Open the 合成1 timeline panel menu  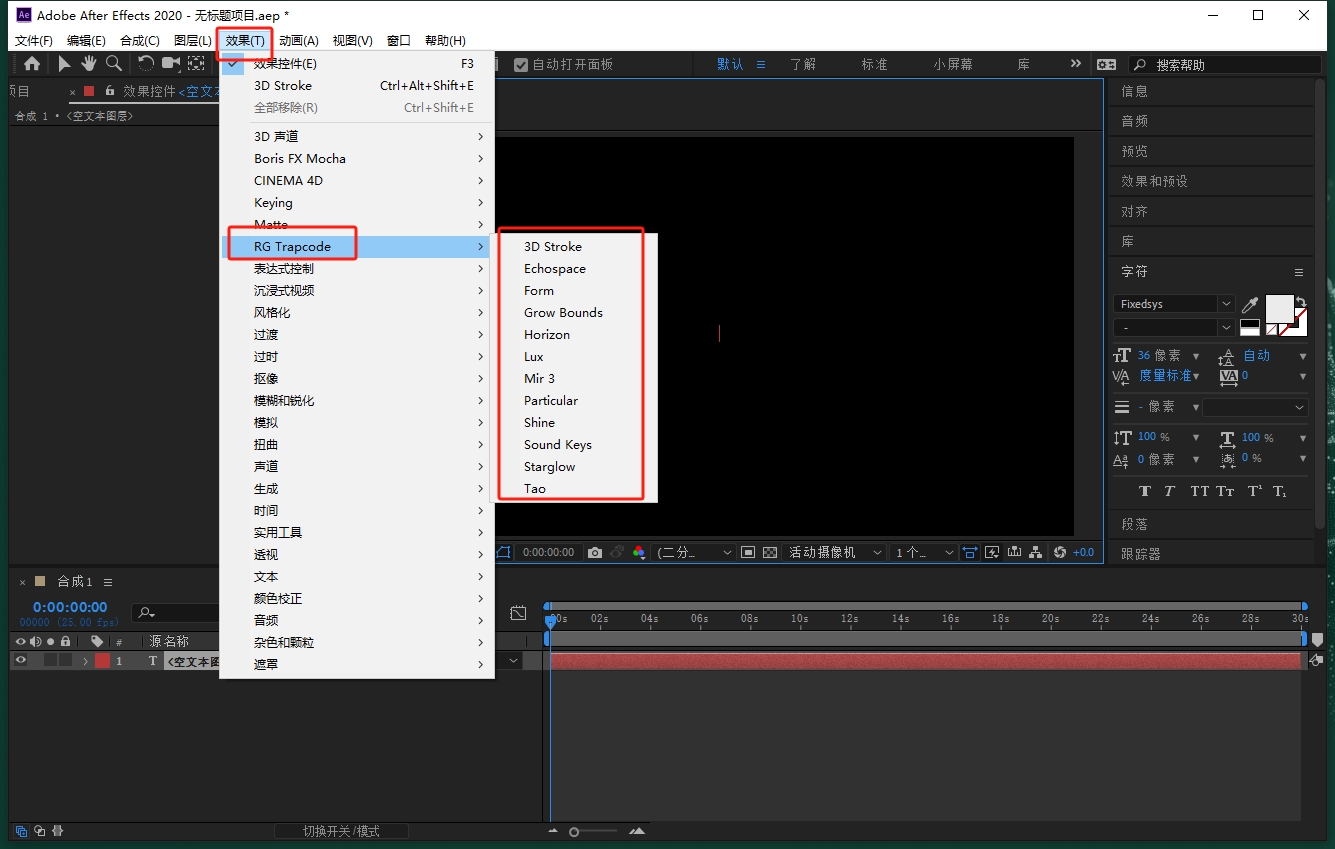pos(108,582)
